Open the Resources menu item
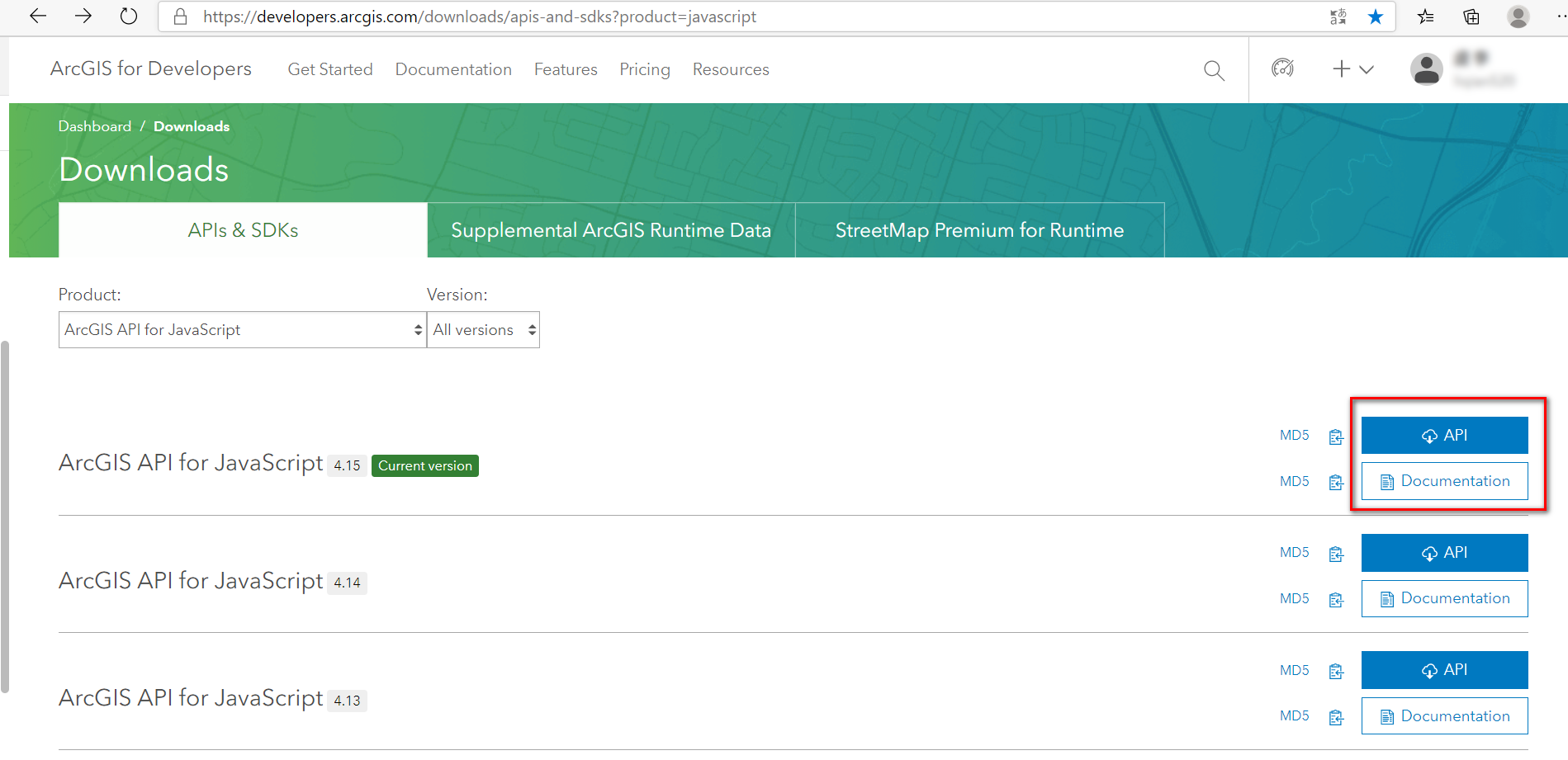 [731, 69]
